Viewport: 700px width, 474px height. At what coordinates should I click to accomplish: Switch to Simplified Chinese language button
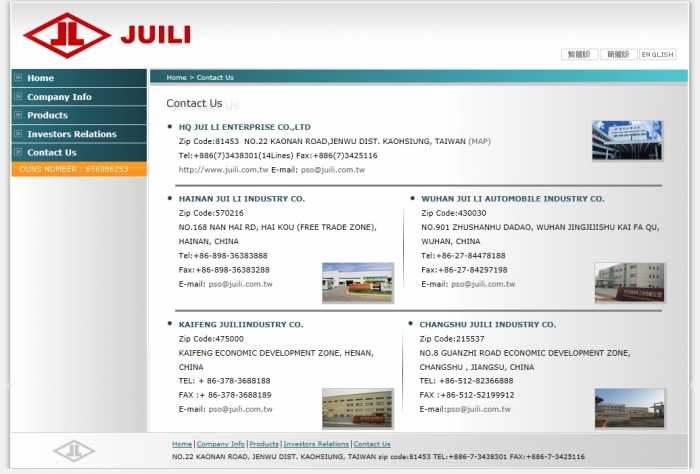[618, 54]
